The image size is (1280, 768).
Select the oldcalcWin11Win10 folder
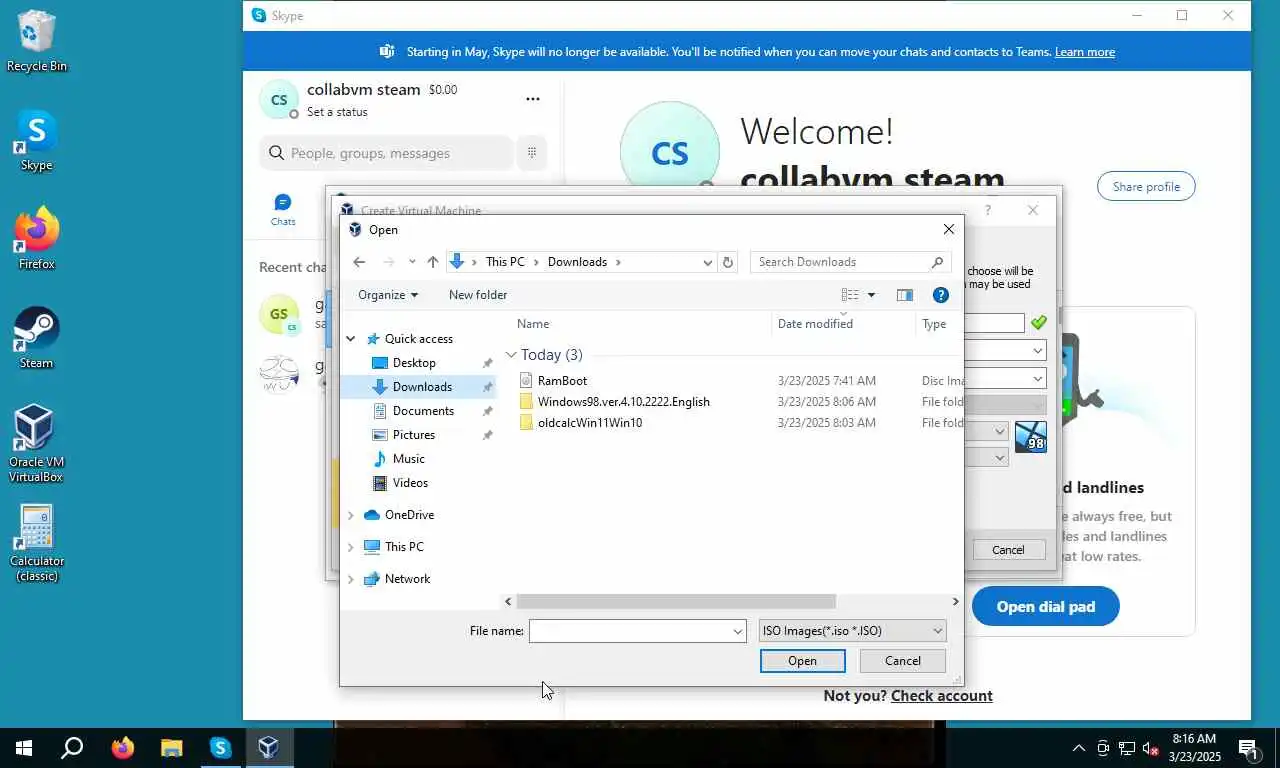(589, 423)
